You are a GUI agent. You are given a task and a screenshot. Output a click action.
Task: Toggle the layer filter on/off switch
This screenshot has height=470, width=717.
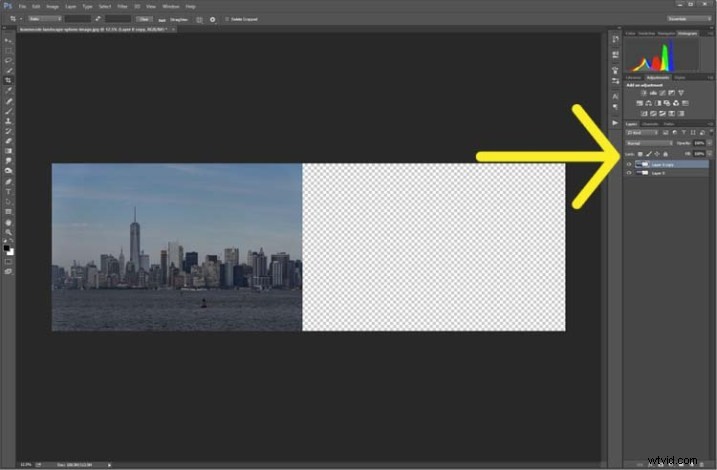click(711, 133)
